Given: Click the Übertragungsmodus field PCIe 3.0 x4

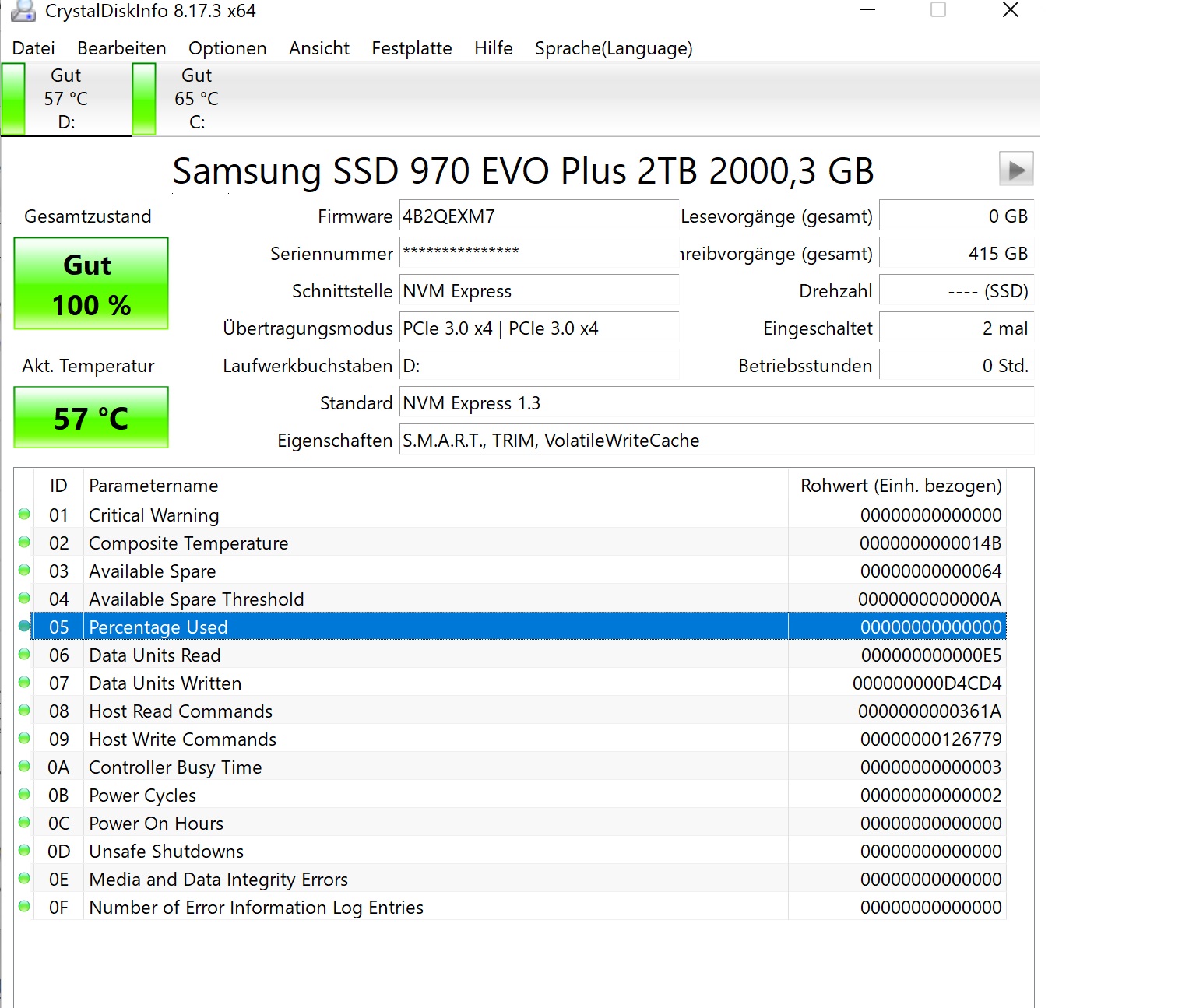Looking at the screenshot, I should pyautogui.click(x=539, y=328).
